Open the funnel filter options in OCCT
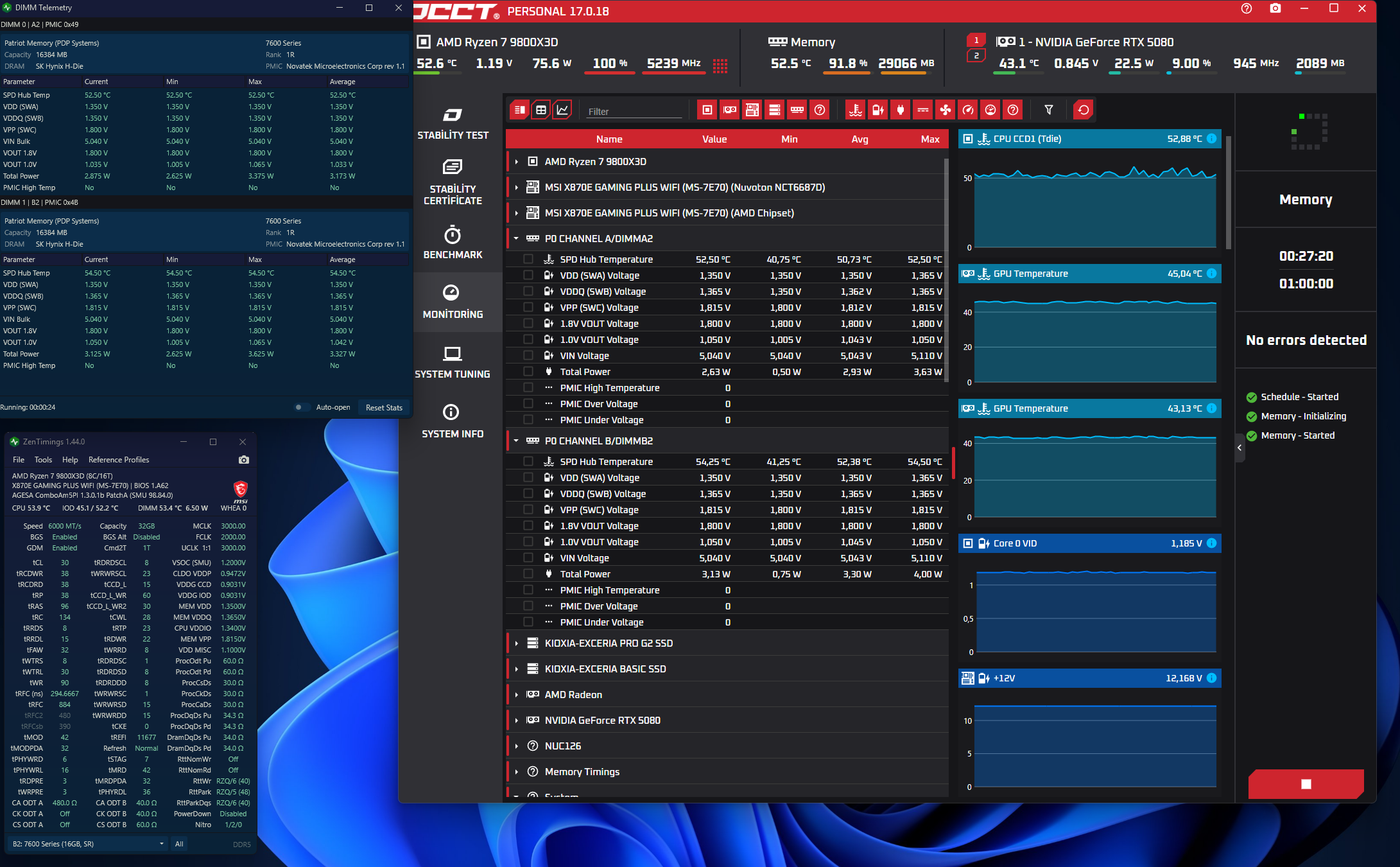This screenshot has width=1400, height=867. (x=1049, y=110)
